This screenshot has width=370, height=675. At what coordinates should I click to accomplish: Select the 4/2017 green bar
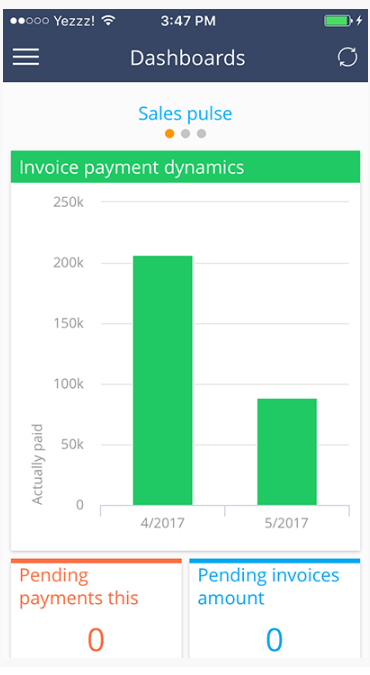[x=162, y=380]
